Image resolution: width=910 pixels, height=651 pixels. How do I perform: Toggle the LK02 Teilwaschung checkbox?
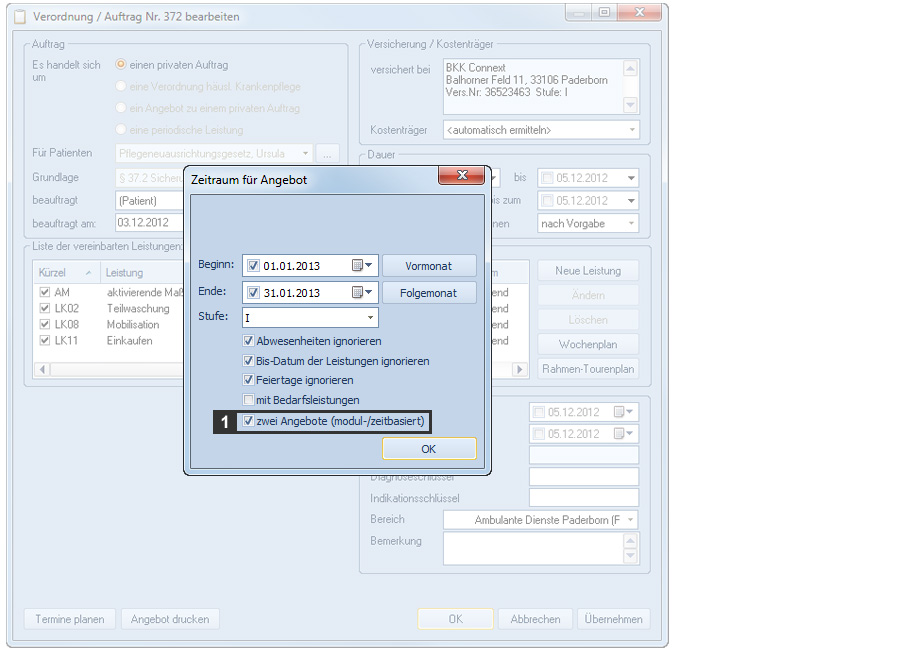pos(45,308)
